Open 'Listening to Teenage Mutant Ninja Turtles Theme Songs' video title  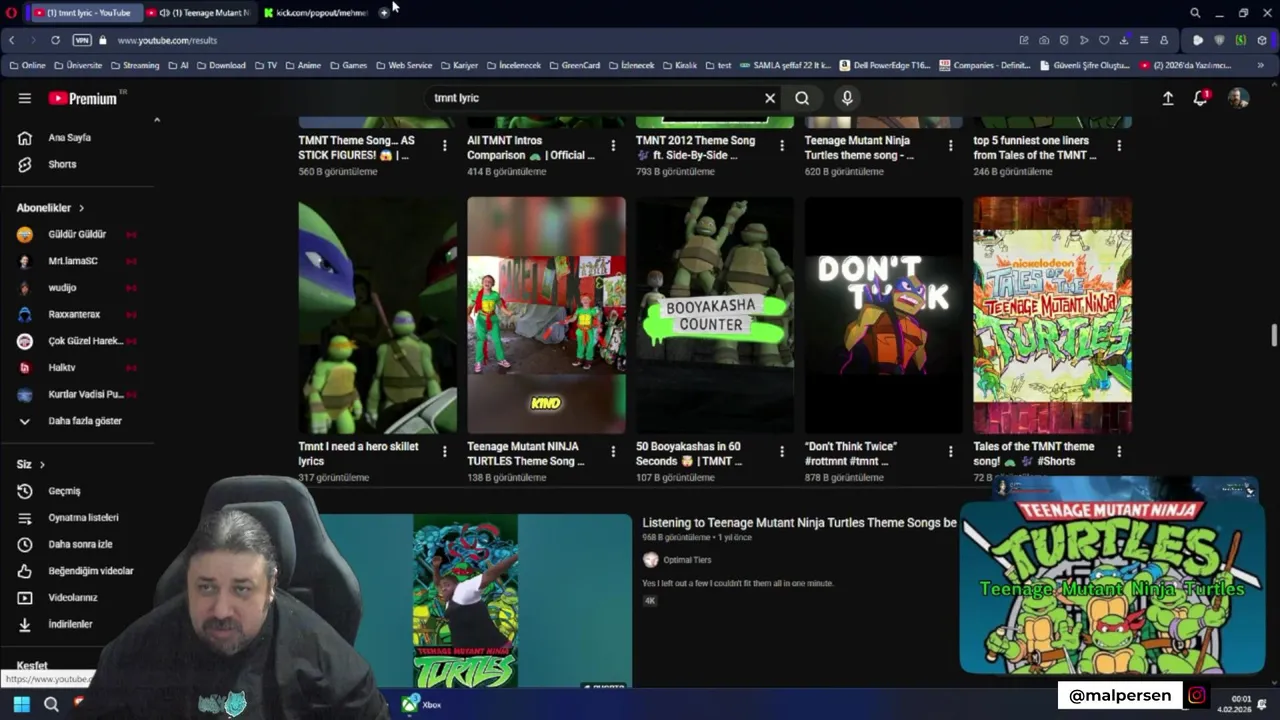coord(799,523)
